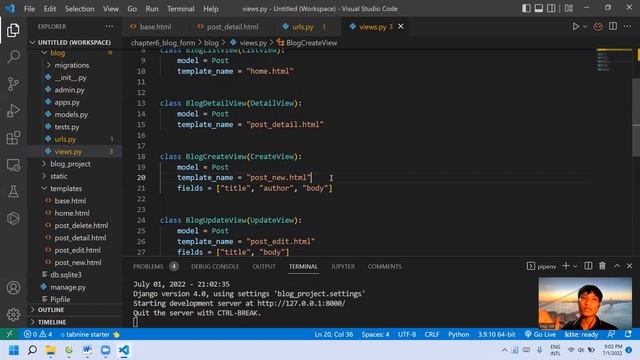Viewport: 640px width, 360px height.
Task: Open editor More Actions ellipsis
Action: click(627, 27)
